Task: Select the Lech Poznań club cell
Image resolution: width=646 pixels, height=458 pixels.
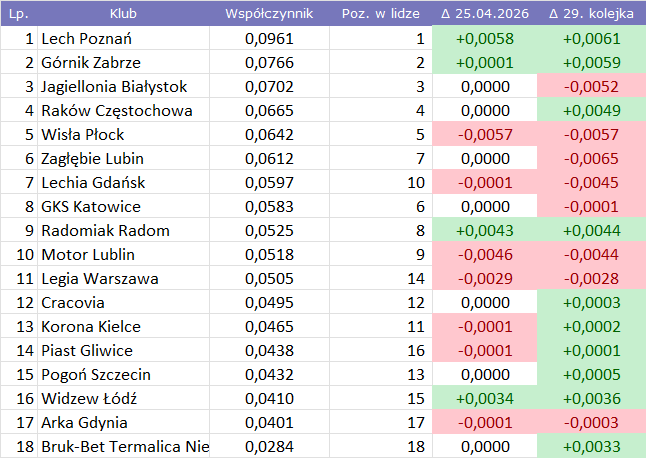Action: coord(87,39)
